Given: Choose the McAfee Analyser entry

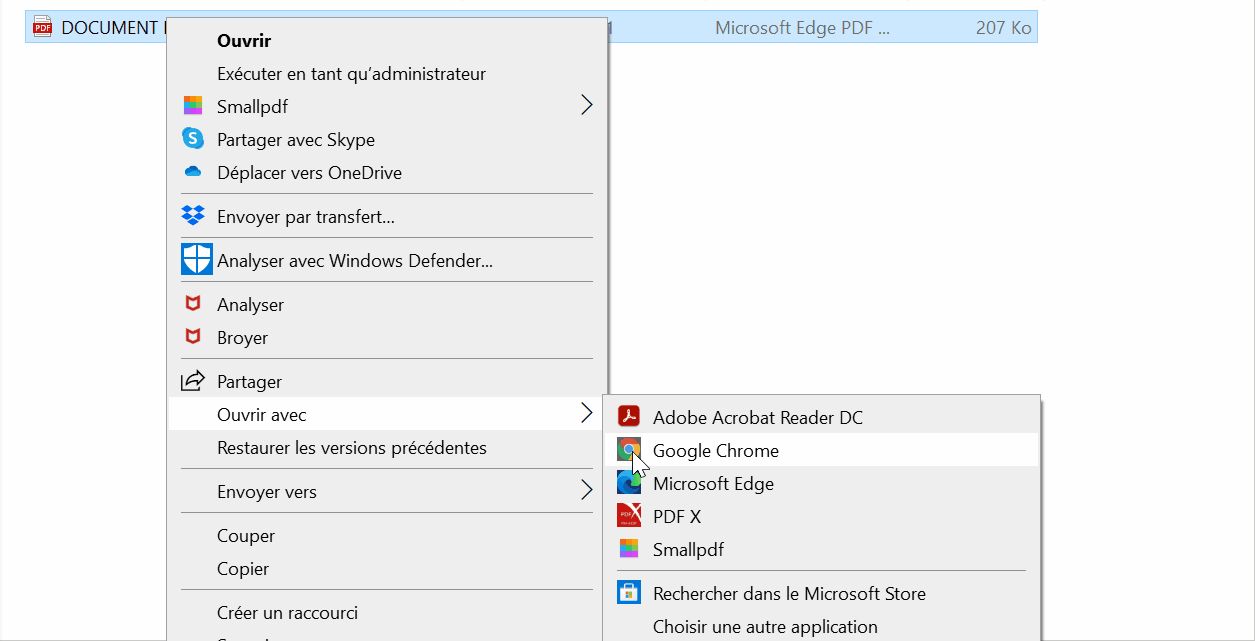Looking at the screenshot, I should pos(388,305).
